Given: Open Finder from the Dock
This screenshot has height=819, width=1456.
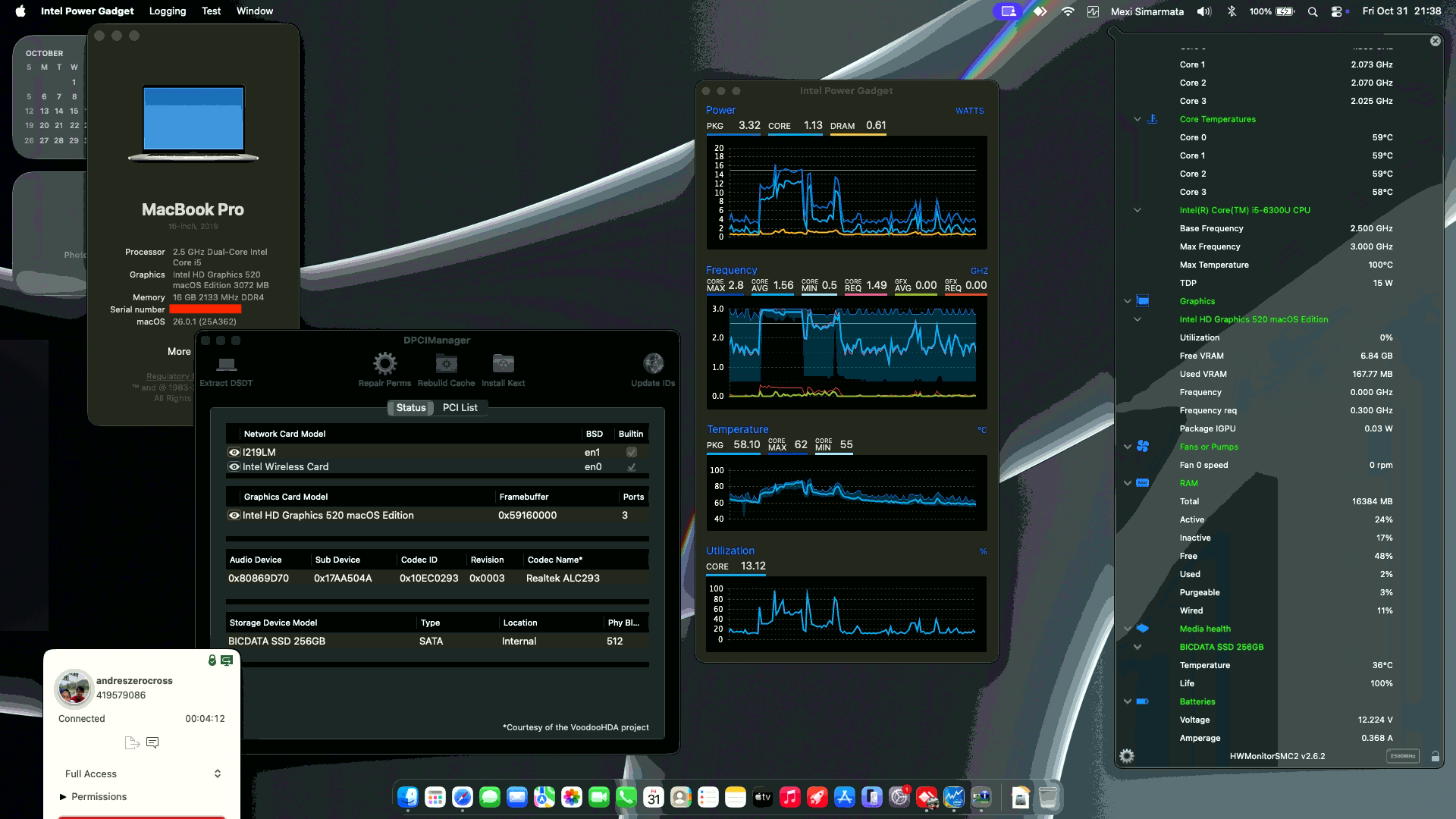Looking at the screenshot, I should pyautogui.click(x=408, y=797).
